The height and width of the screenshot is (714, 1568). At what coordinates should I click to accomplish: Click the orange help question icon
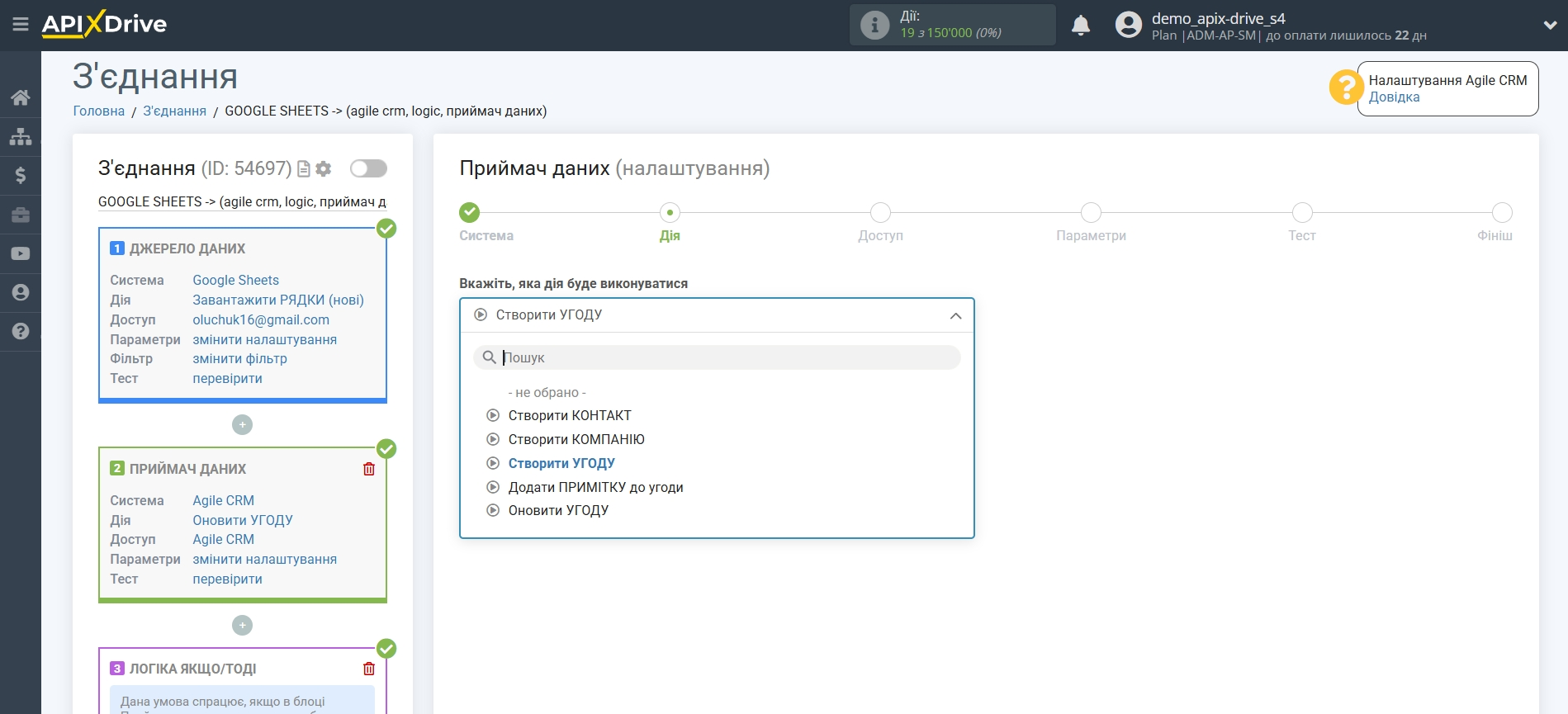1346,87
